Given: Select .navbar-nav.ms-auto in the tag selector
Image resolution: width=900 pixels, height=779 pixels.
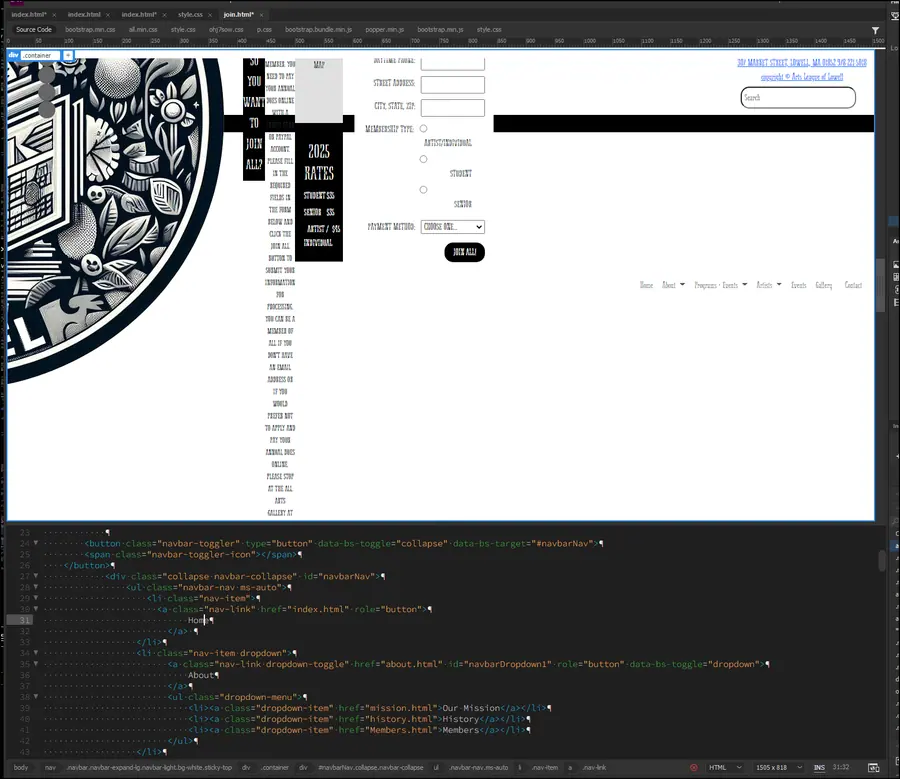Looking at the screenshot, I should [x=478, y=768].
